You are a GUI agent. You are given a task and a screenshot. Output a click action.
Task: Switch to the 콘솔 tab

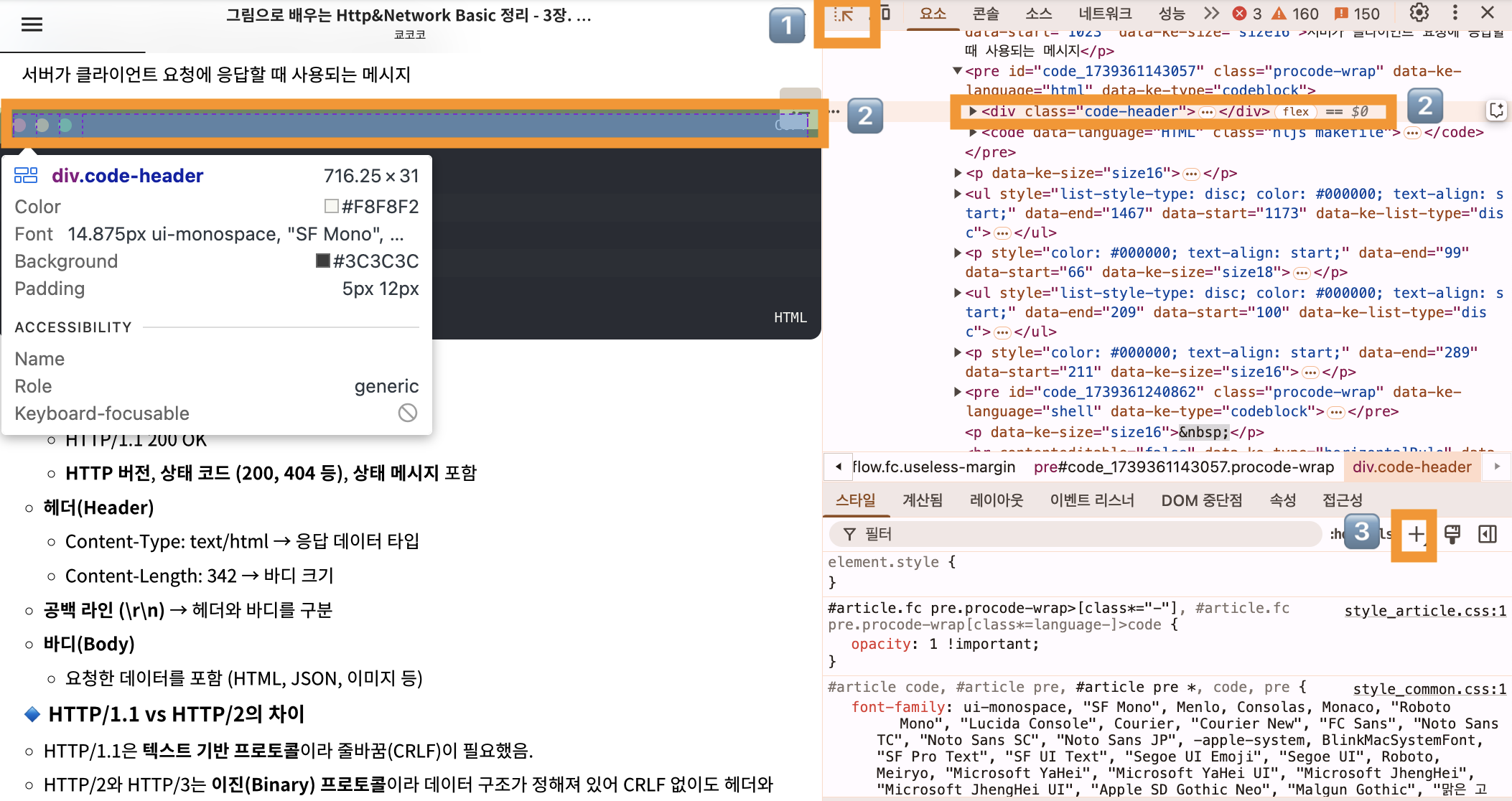coord(985,14)
